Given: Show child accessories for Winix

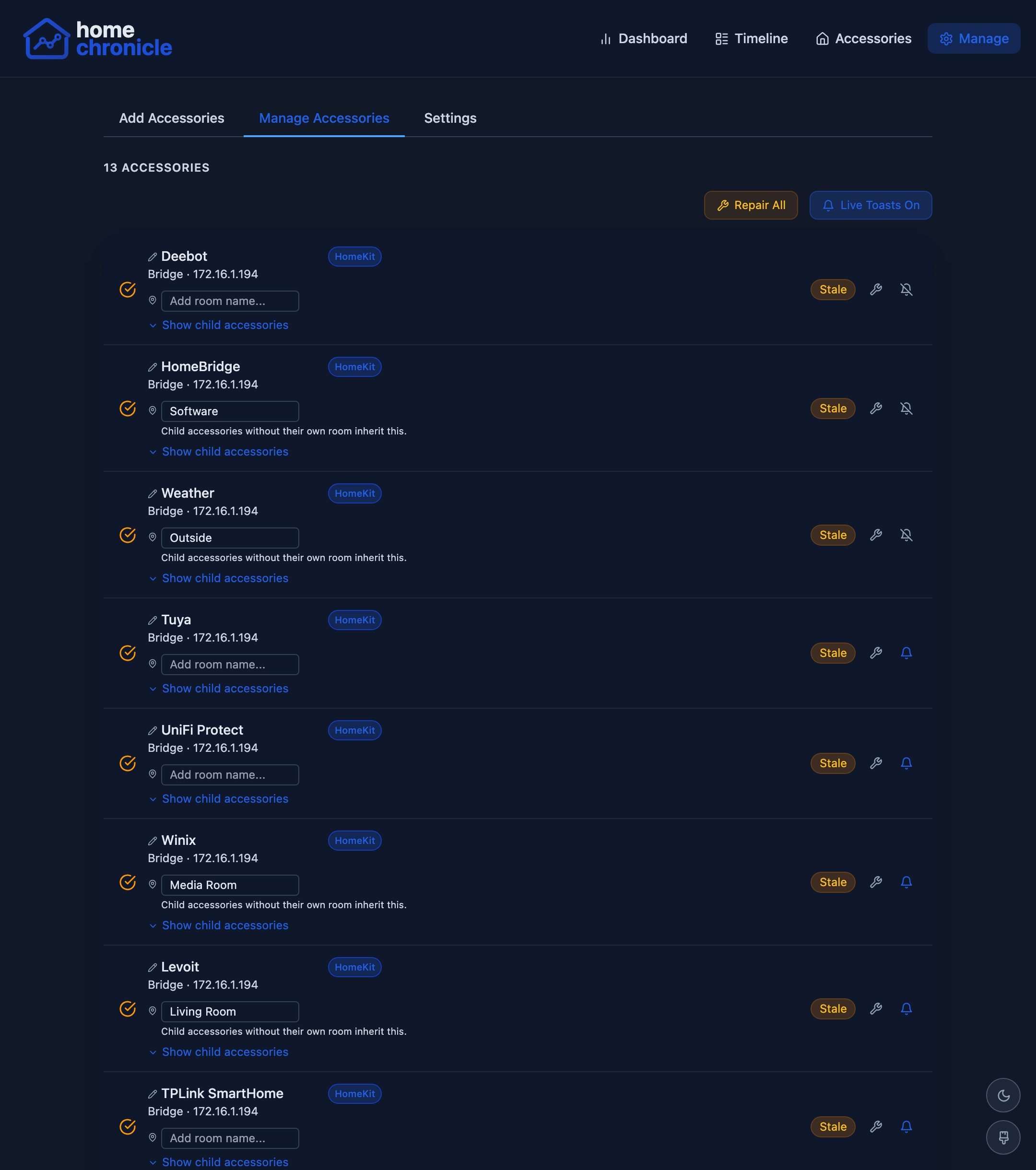Looking at the screenshot, I should 224,925.
